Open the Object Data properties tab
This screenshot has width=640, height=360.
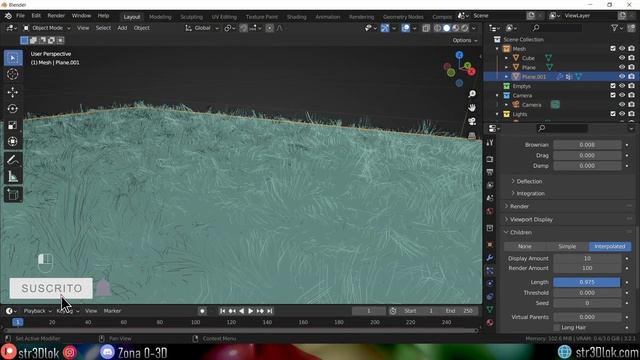(x=490, y=309)
